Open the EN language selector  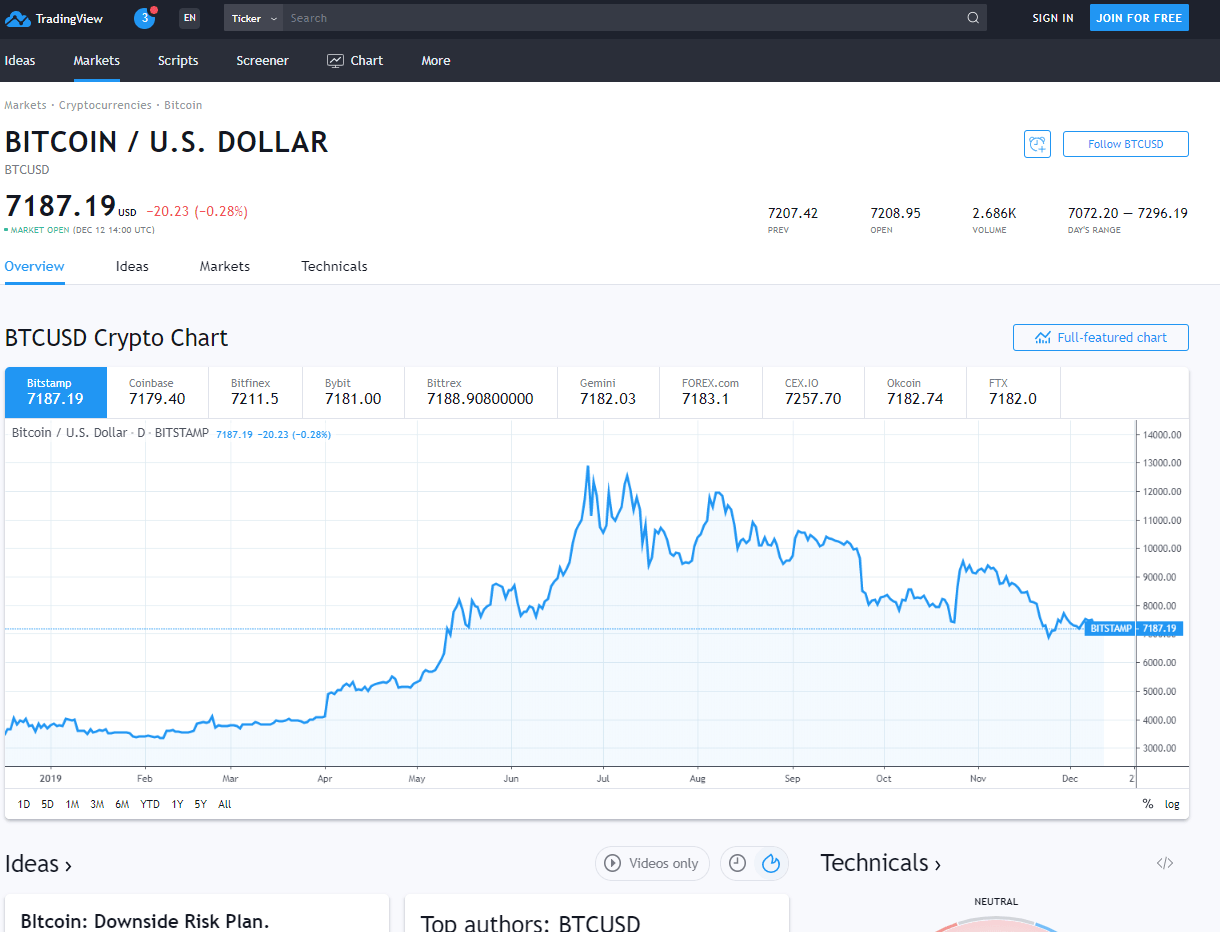coord(190,18)
